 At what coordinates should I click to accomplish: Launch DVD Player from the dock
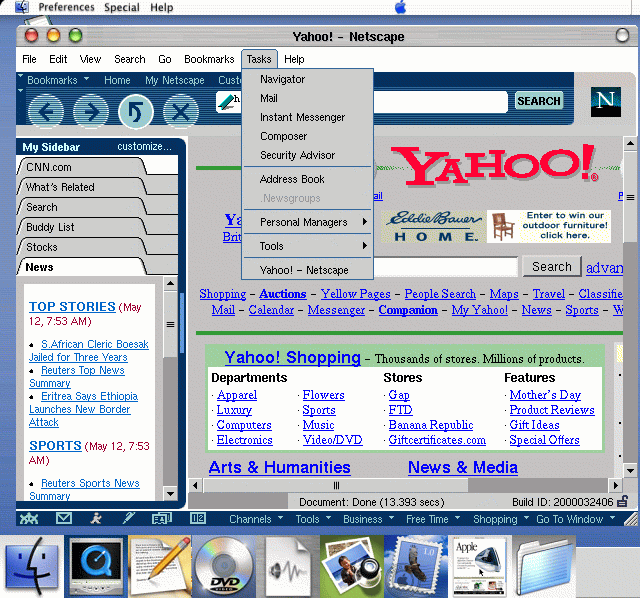click(224, 566)
